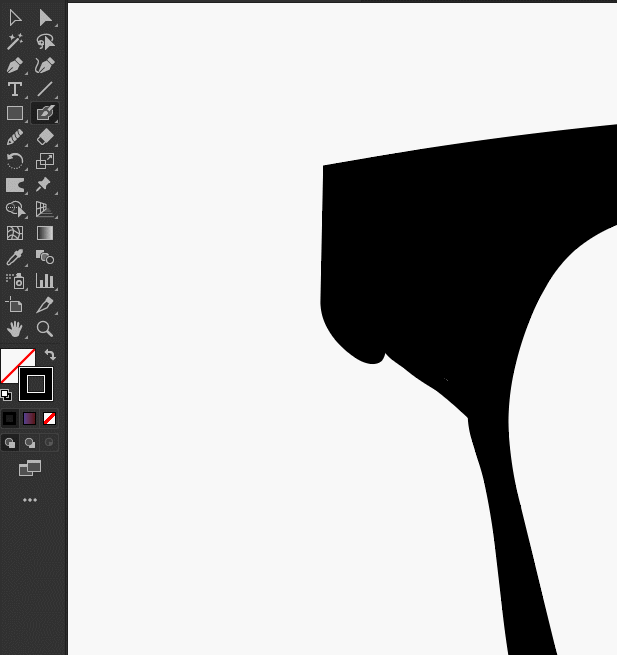Open Edit Toolbar three dots
This screenshot has height=655, width=617.
point(30,500)
